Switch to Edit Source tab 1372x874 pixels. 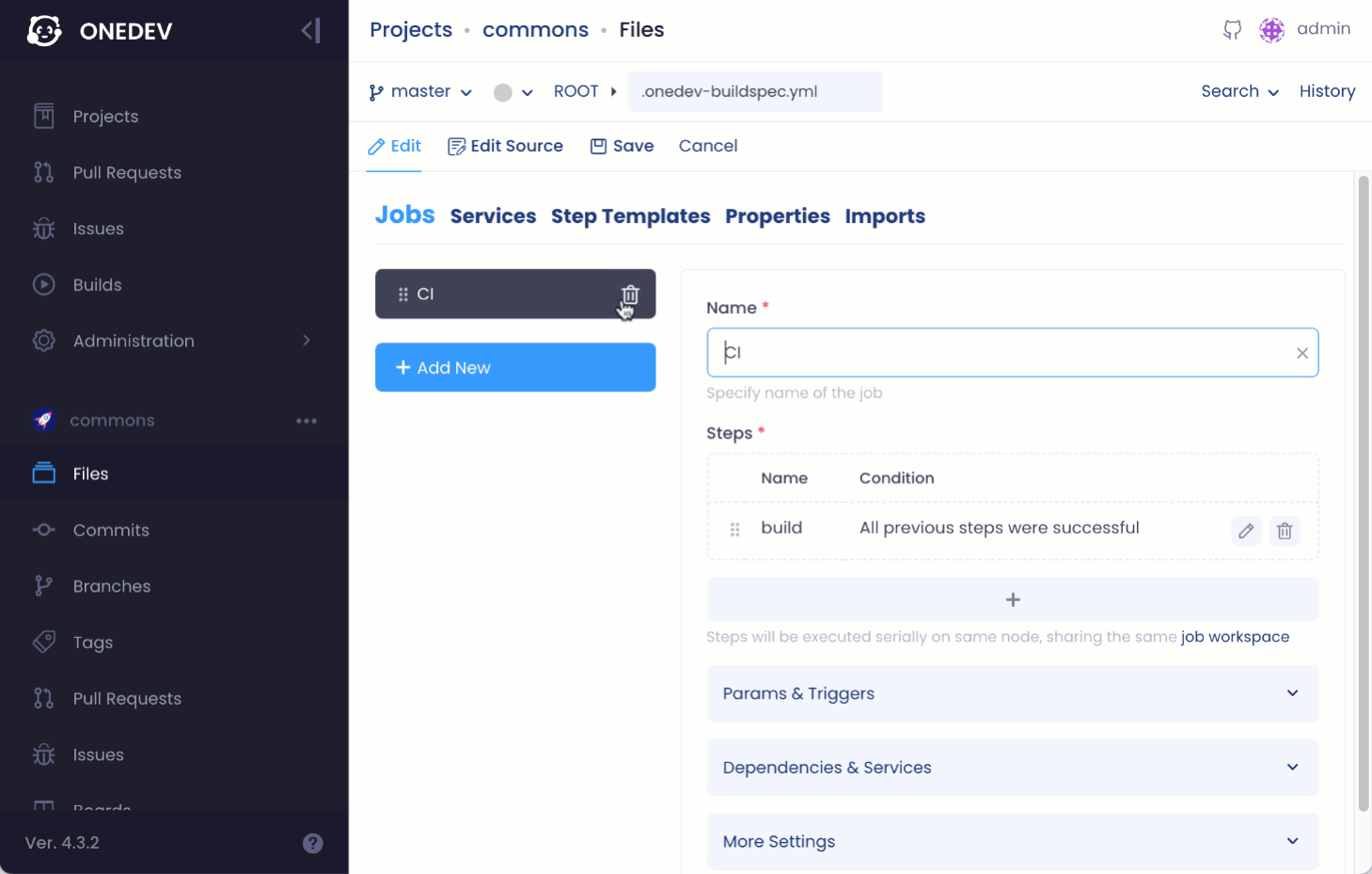click(505, 146)
